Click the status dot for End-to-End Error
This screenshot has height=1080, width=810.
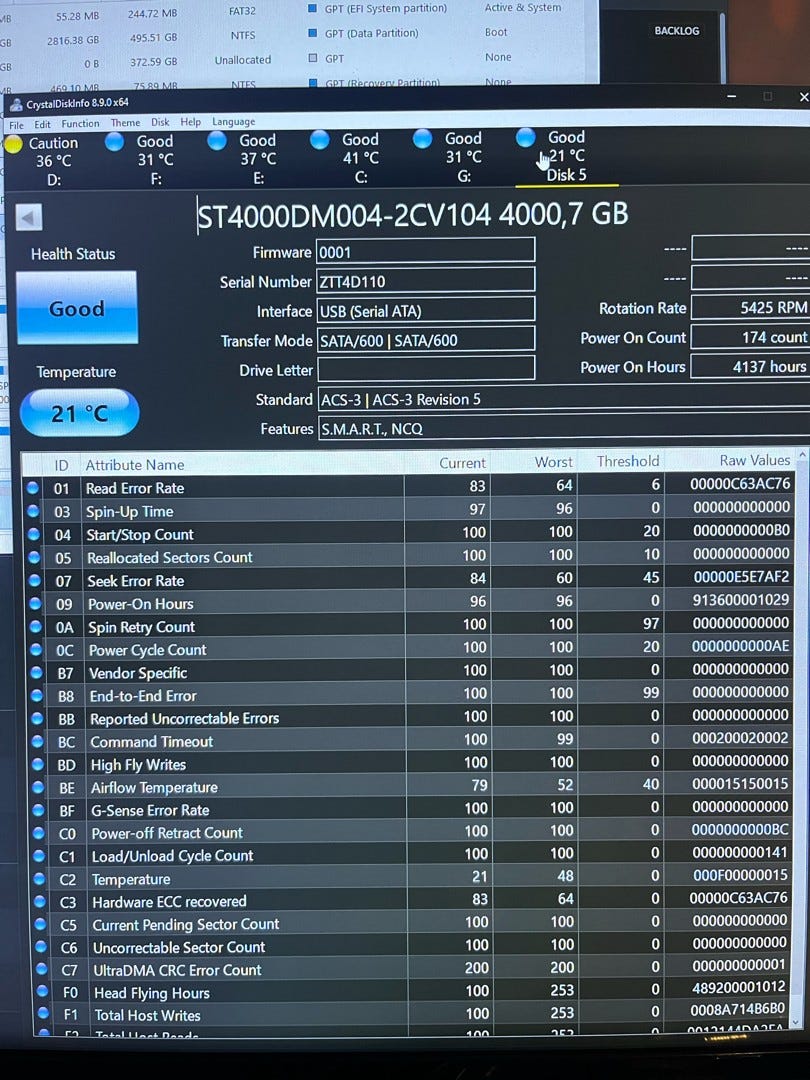37,696
